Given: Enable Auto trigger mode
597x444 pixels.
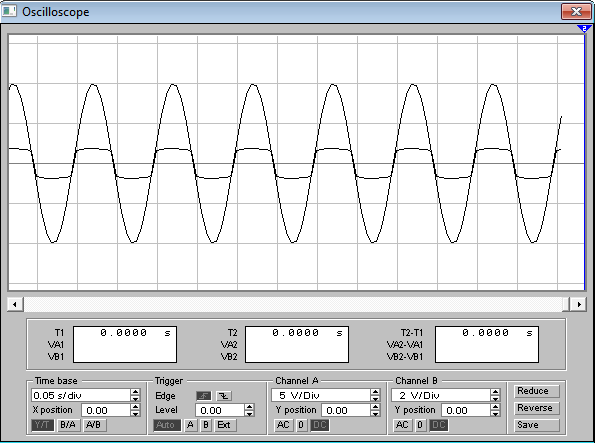Looking at the screenshot, I should 166,425.
